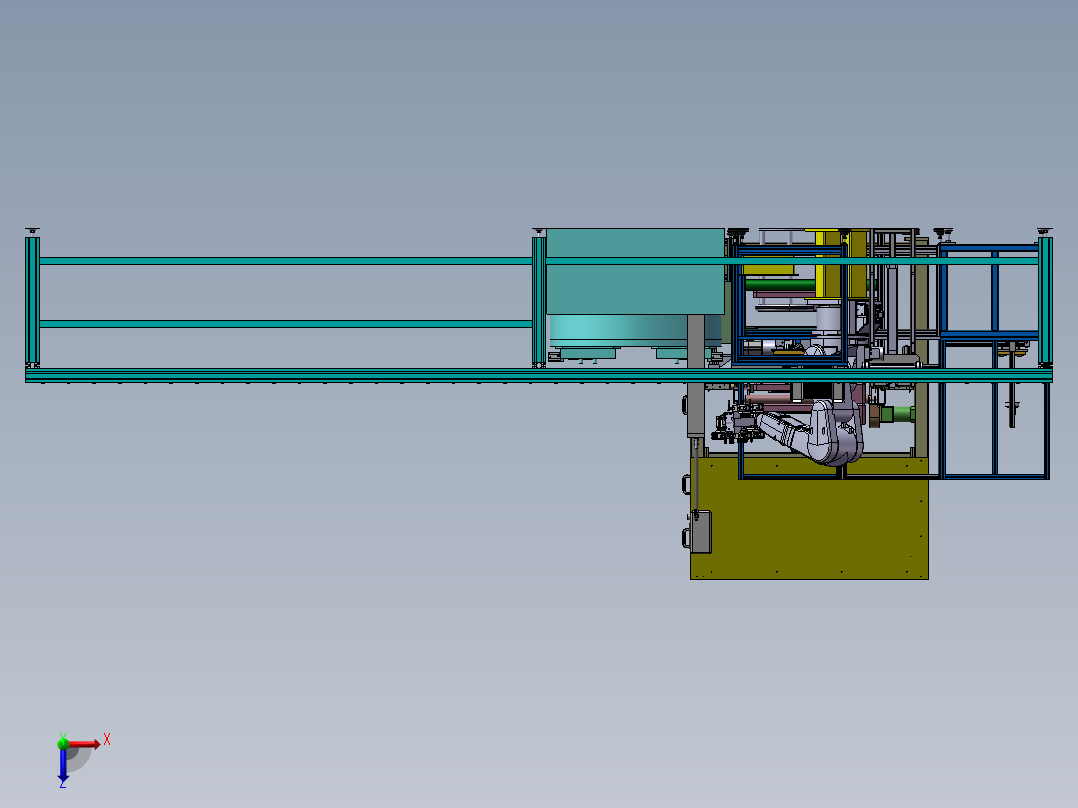Screen dimensions: 1078x808
Task: Click the green Y axis dot of triad
Action: pyautogui.click(x=63, y=743)
